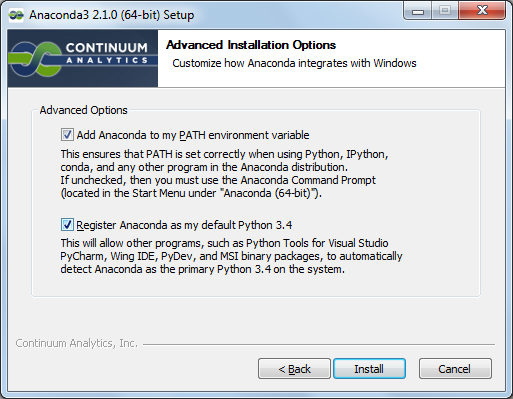Click the 'Advanced Installation Options' heading
This screenshot has height=399, width=513.
[251, 45]
